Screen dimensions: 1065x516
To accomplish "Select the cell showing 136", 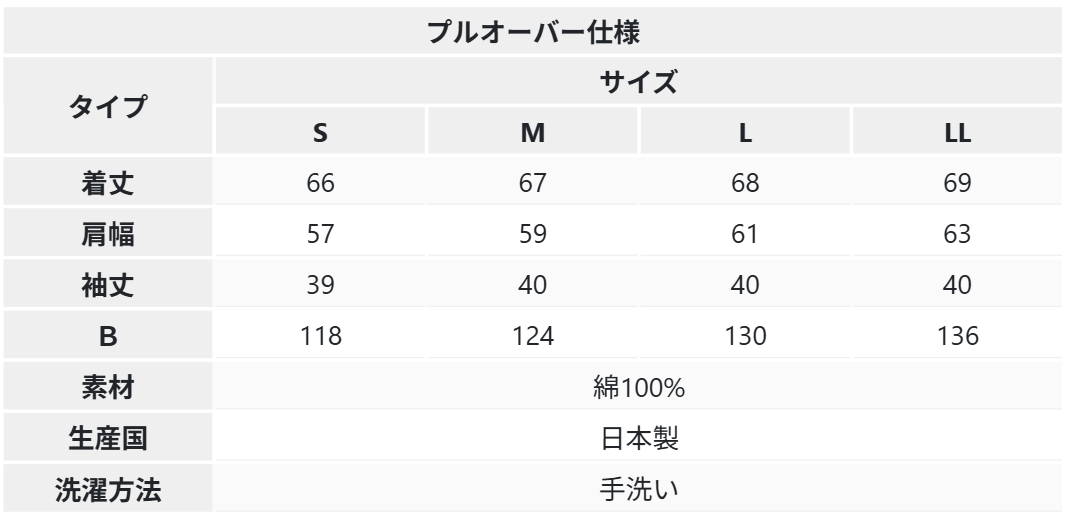I will (957, 337).
